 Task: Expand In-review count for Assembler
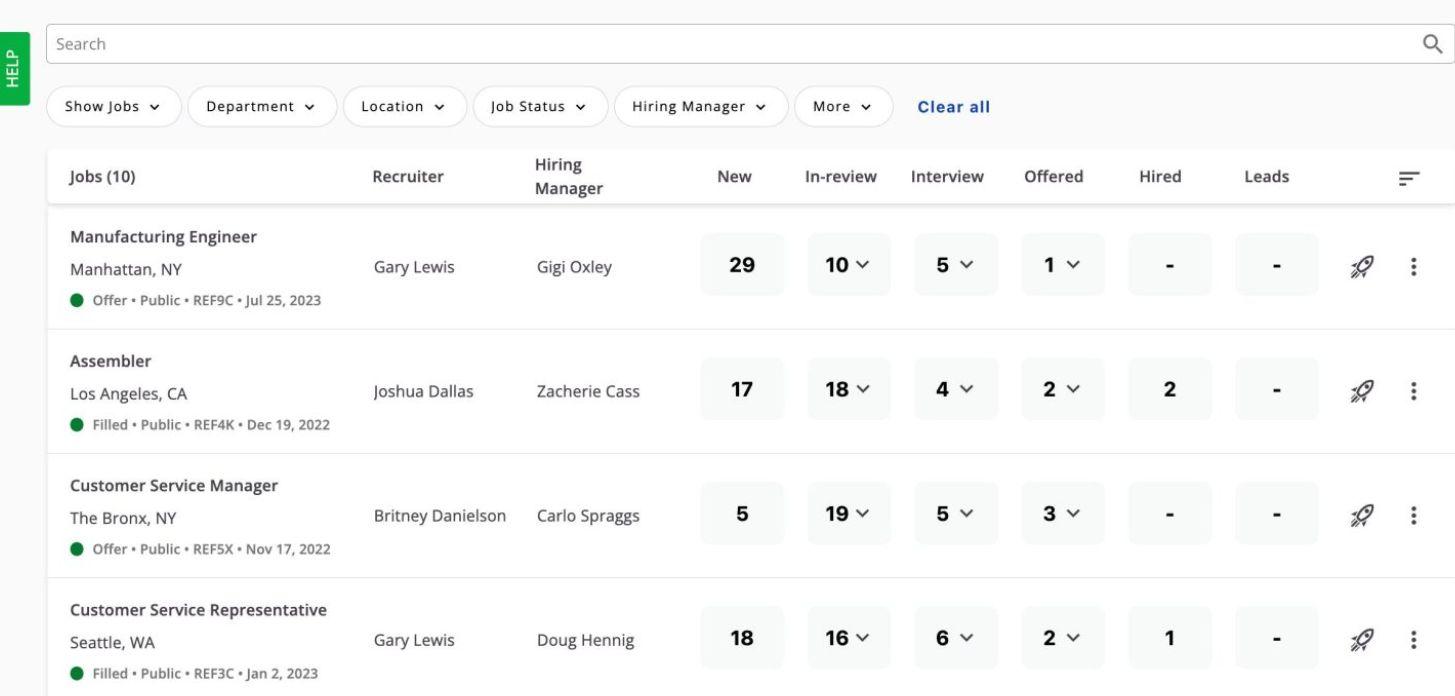(848, 390)
